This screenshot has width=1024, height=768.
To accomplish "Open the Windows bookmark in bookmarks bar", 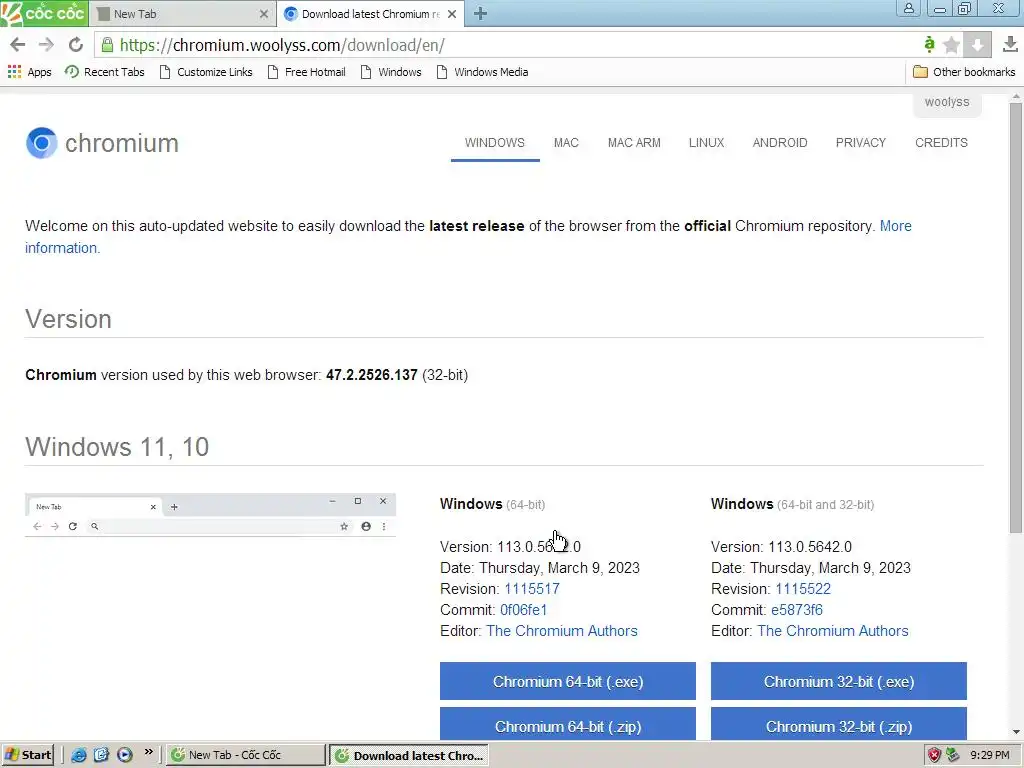I will (x=391, y=72).
